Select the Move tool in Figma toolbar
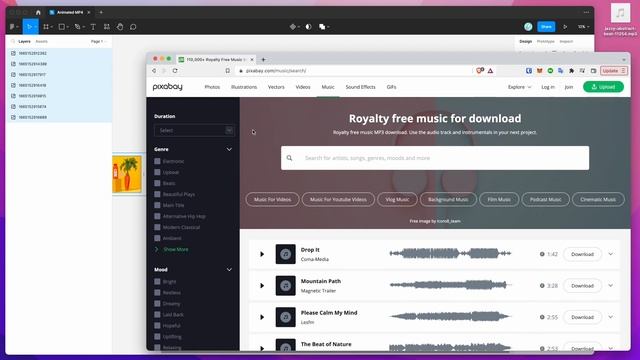640x360 pixels. [29, 27]
